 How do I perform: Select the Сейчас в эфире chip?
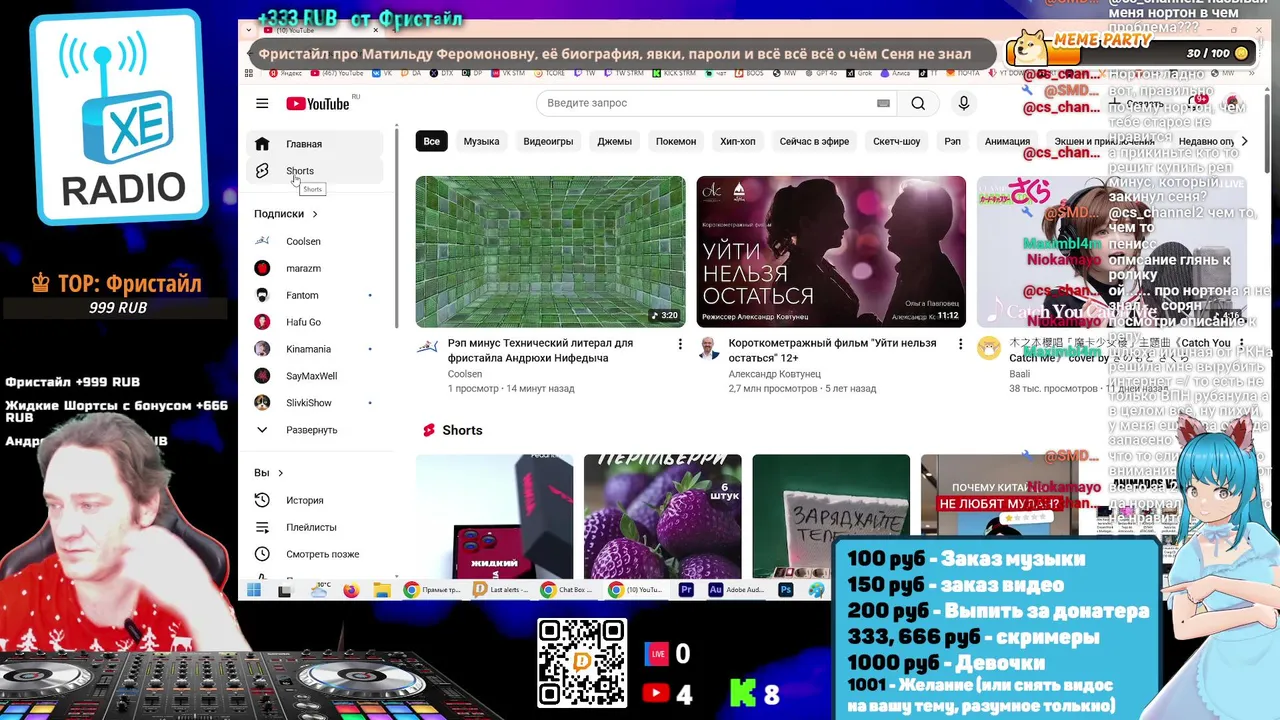pyautogui.click(x=814, y=141)
